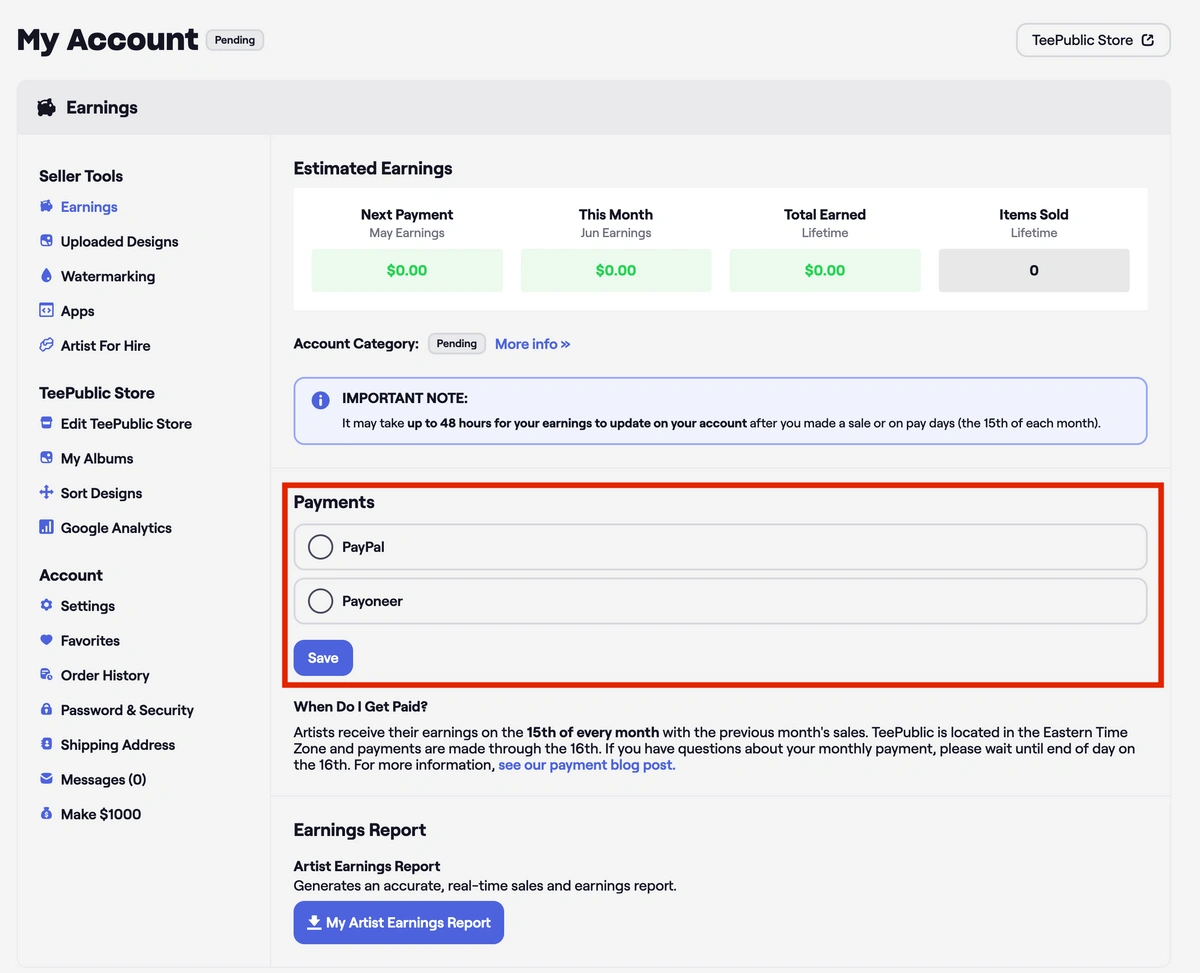Click the Edit TeePublic Store shop icon

pos(46,423)
